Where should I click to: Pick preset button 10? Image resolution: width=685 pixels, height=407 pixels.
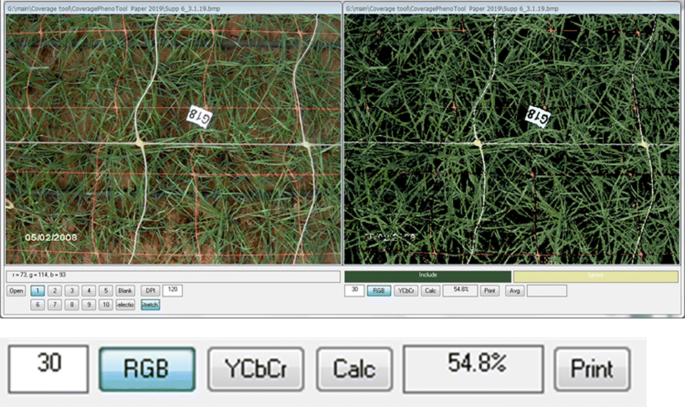[x=106, y=305]
